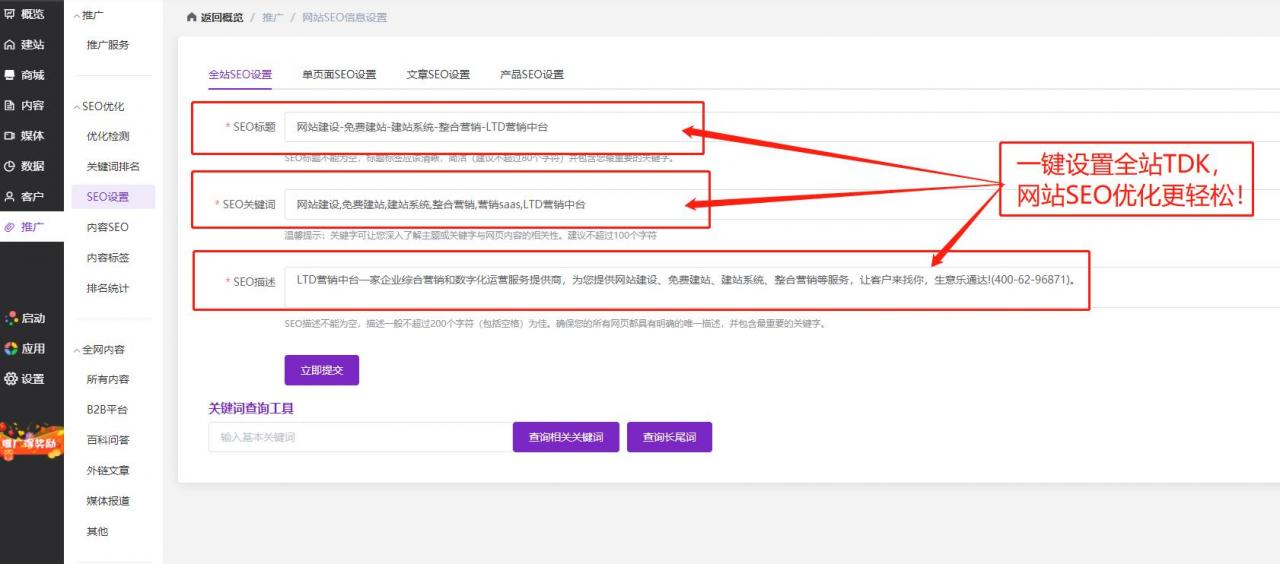Viewport: 1280px width, 564px height.
Task: Open the 概览 overview icon in sidebar
Action: pos(11,14)
